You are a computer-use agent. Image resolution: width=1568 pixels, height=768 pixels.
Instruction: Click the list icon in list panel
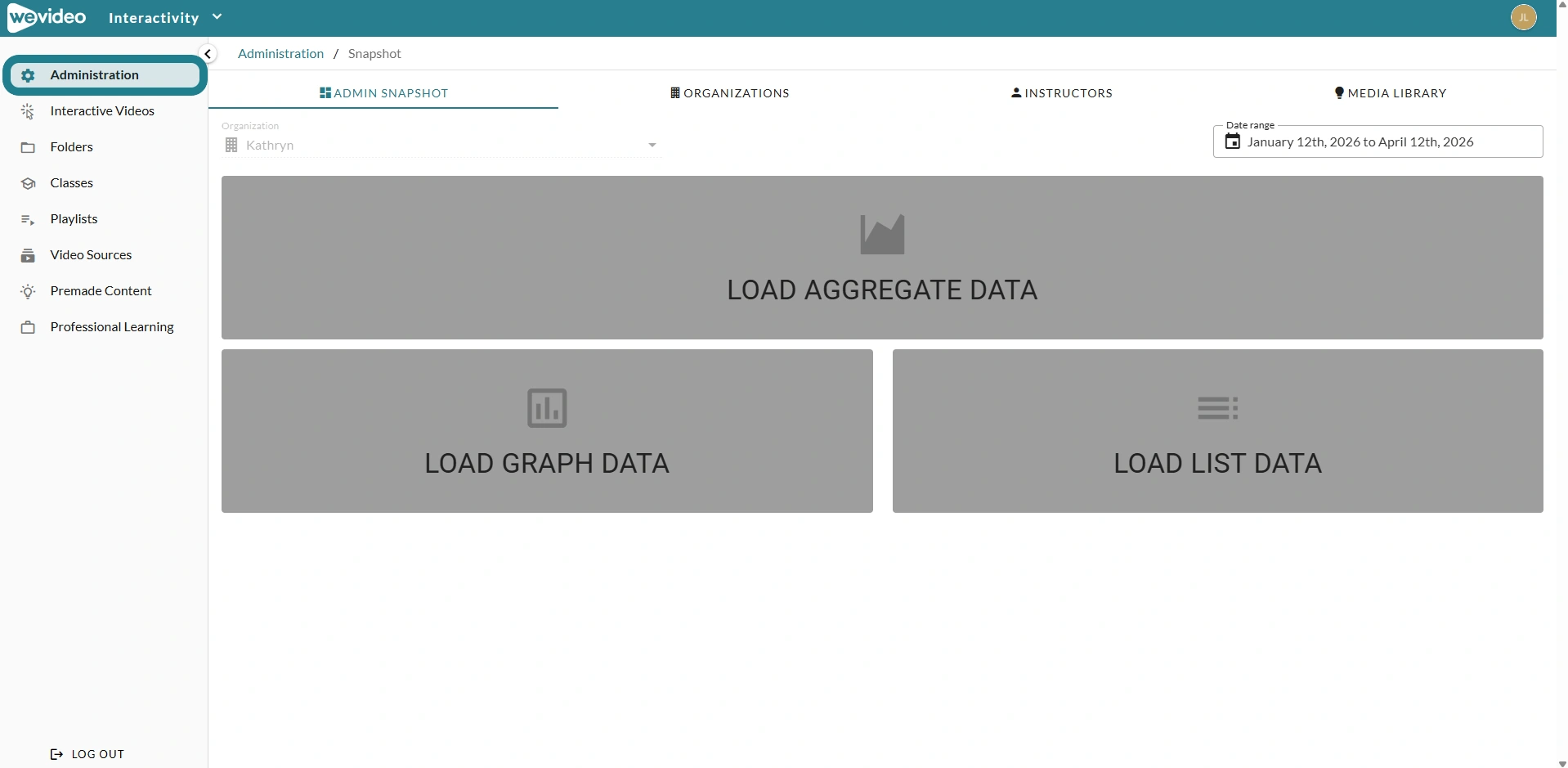(1217, 408)
